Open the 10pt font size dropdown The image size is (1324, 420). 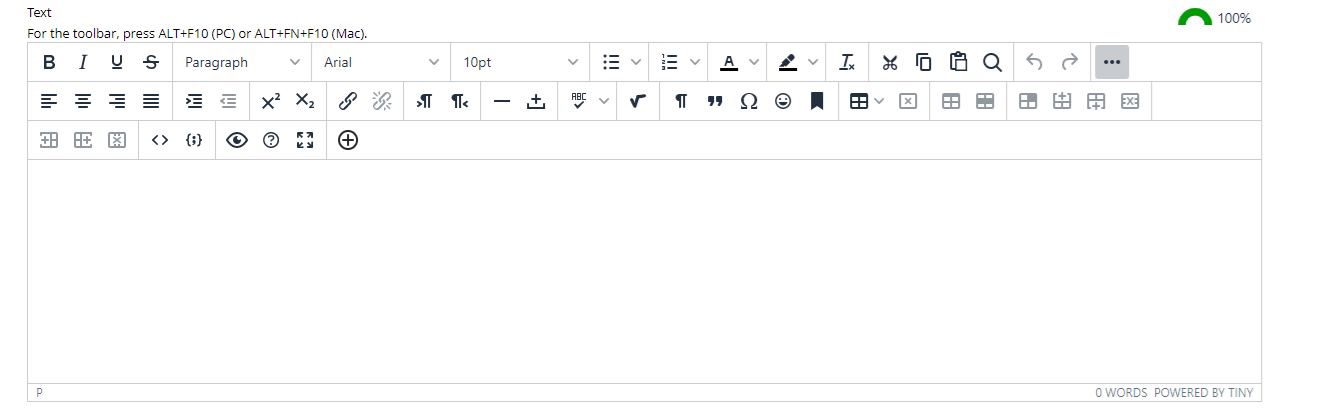pos(520,62)
